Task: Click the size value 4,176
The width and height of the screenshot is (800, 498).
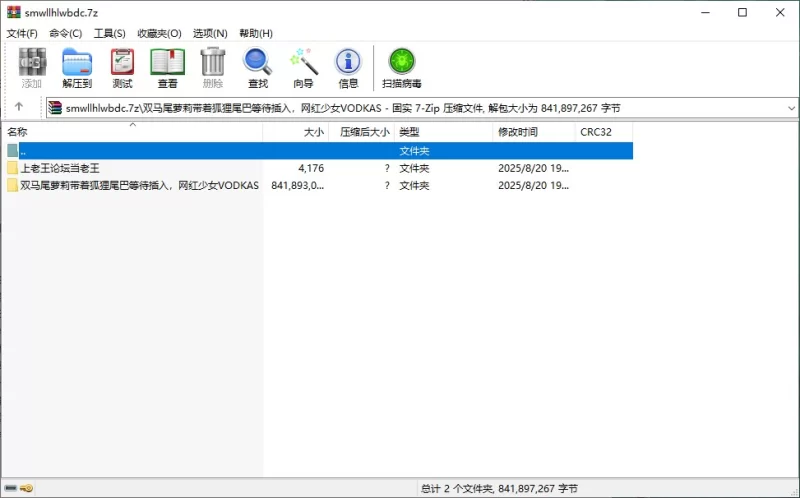Action: (x=311, y=168)
